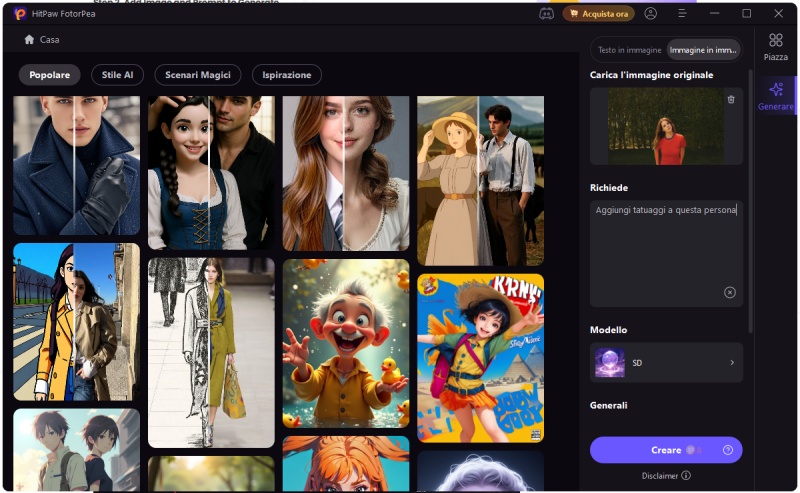Image resolution: width=800 pixels, height=493 pixels.
Task: Click the Acquista ora button
Action: [x=599, y=14]
